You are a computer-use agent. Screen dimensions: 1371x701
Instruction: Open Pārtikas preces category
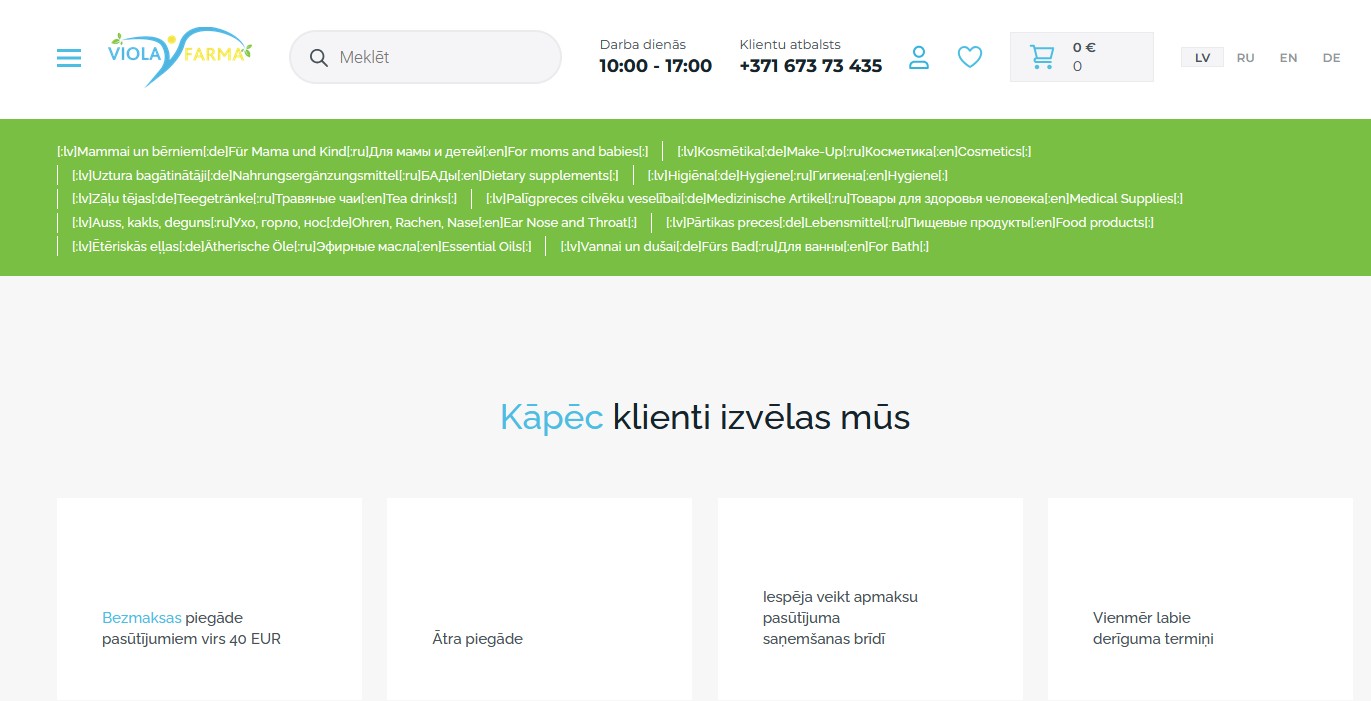click(910, 223)
